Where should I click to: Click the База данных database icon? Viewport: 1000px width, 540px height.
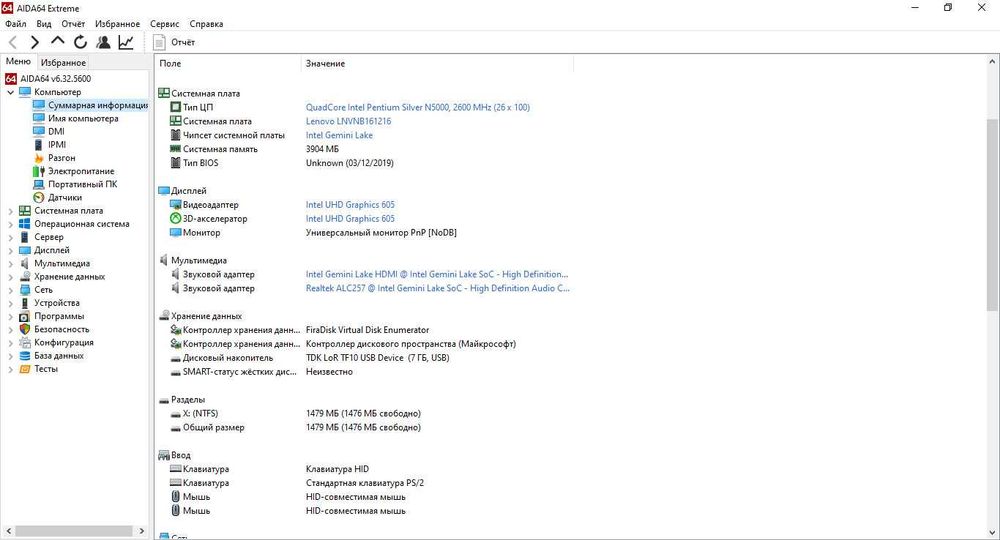click(25, 356)
